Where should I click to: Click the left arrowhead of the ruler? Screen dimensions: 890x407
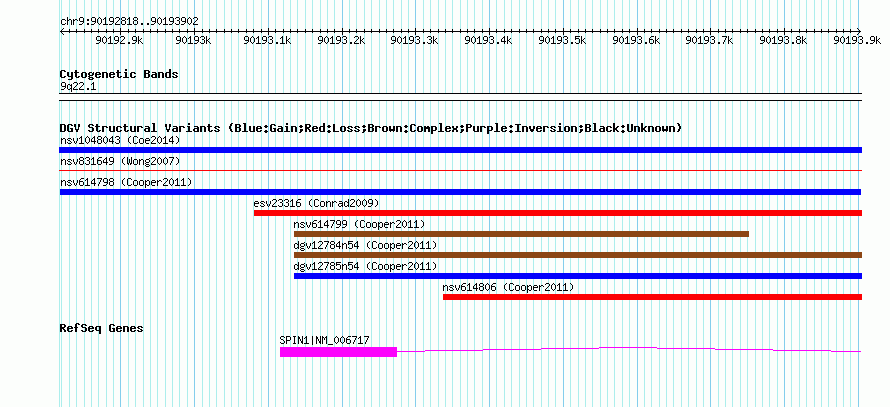[62, 32]
